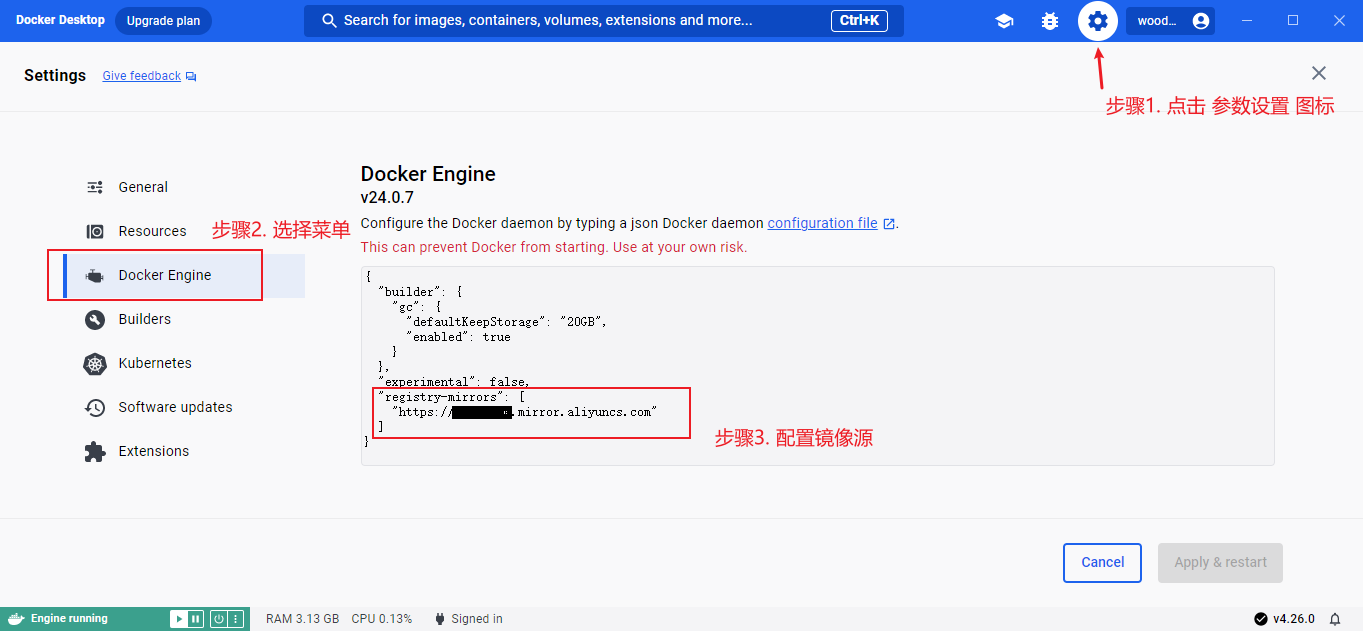Click the Docker Engine whale icon in sidebar
This screenshot has width=1363, height=631.
tap(95, 276)
